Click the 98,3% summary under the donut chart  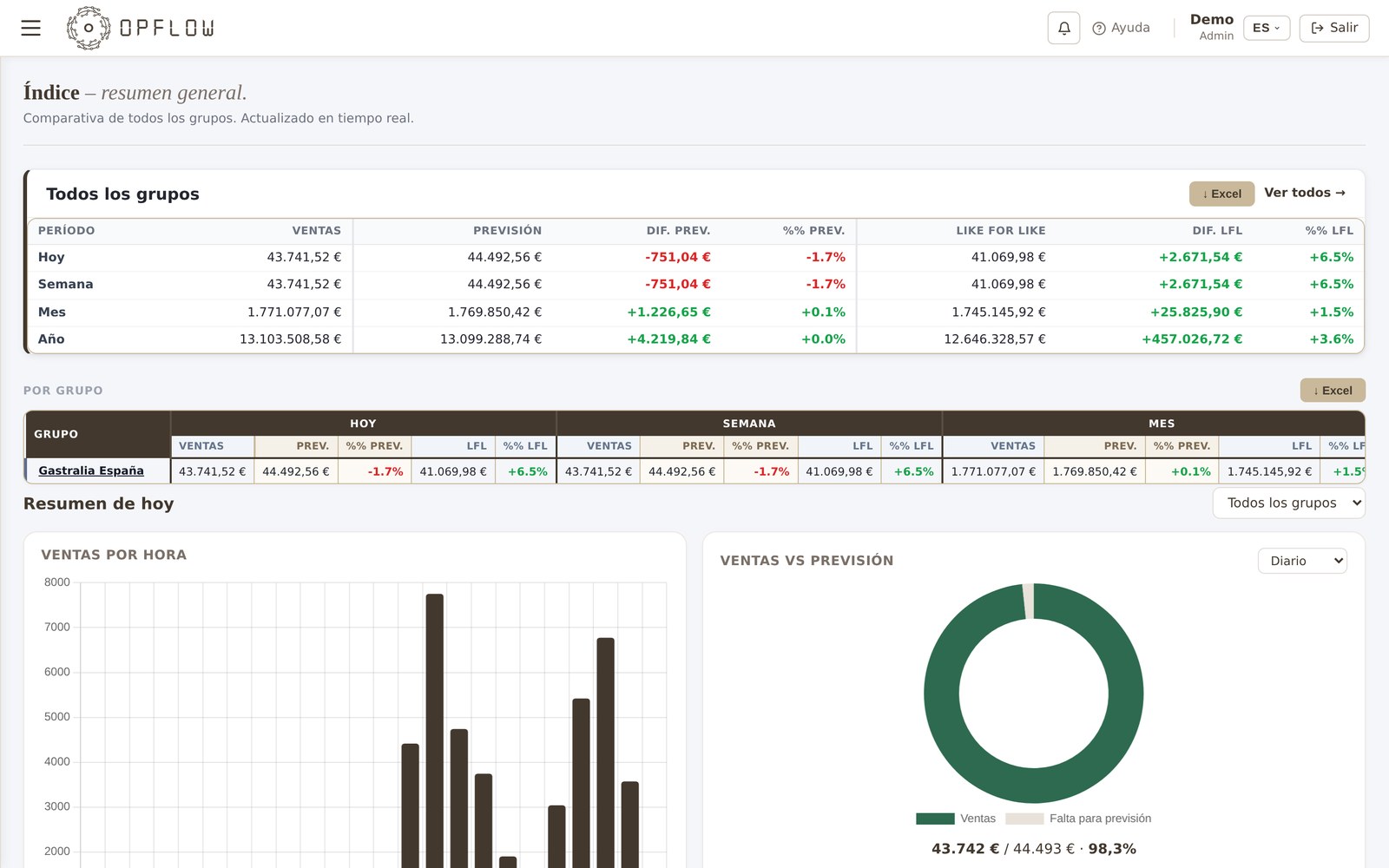1112,849
